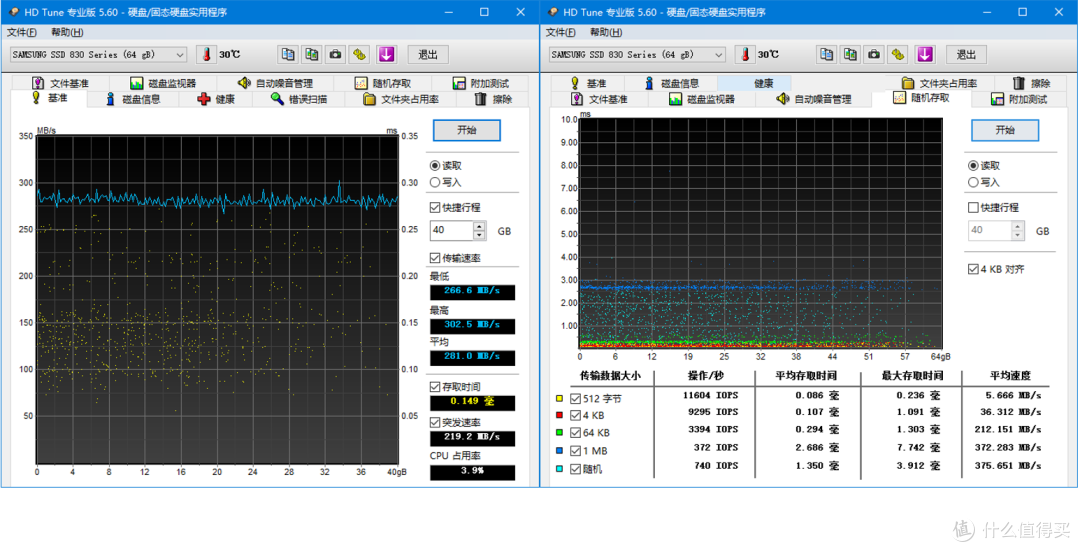Toggle the 突发速率 checkbox
Image resolution: width=1080 pixels, height=552 pixels.
pos(435,422)
